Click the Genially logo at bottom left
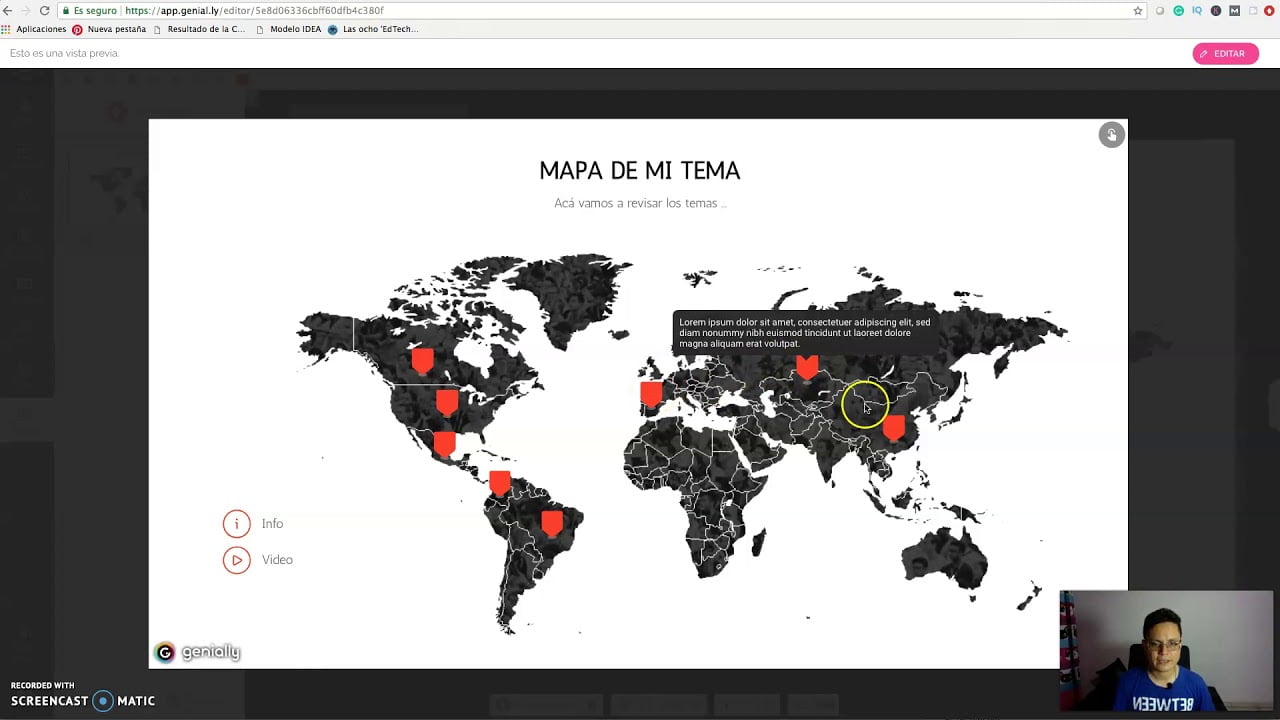This screenshot has width=1280, height=720. [197, 652]
